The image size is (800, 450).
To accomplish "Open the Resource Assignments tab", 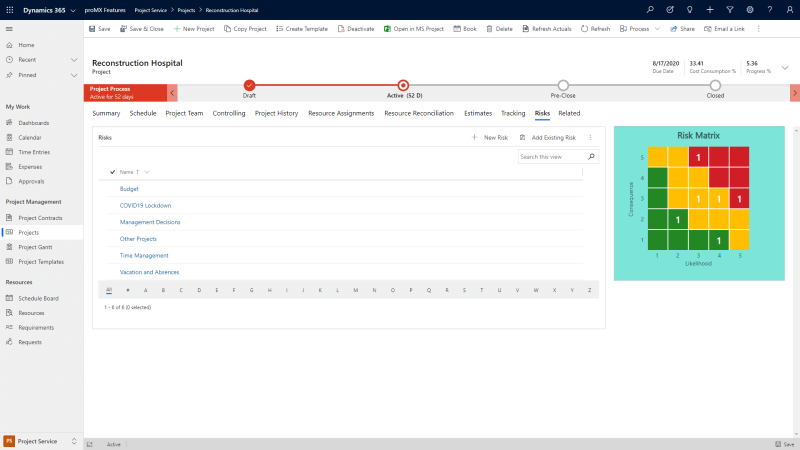I will (341, 113).
